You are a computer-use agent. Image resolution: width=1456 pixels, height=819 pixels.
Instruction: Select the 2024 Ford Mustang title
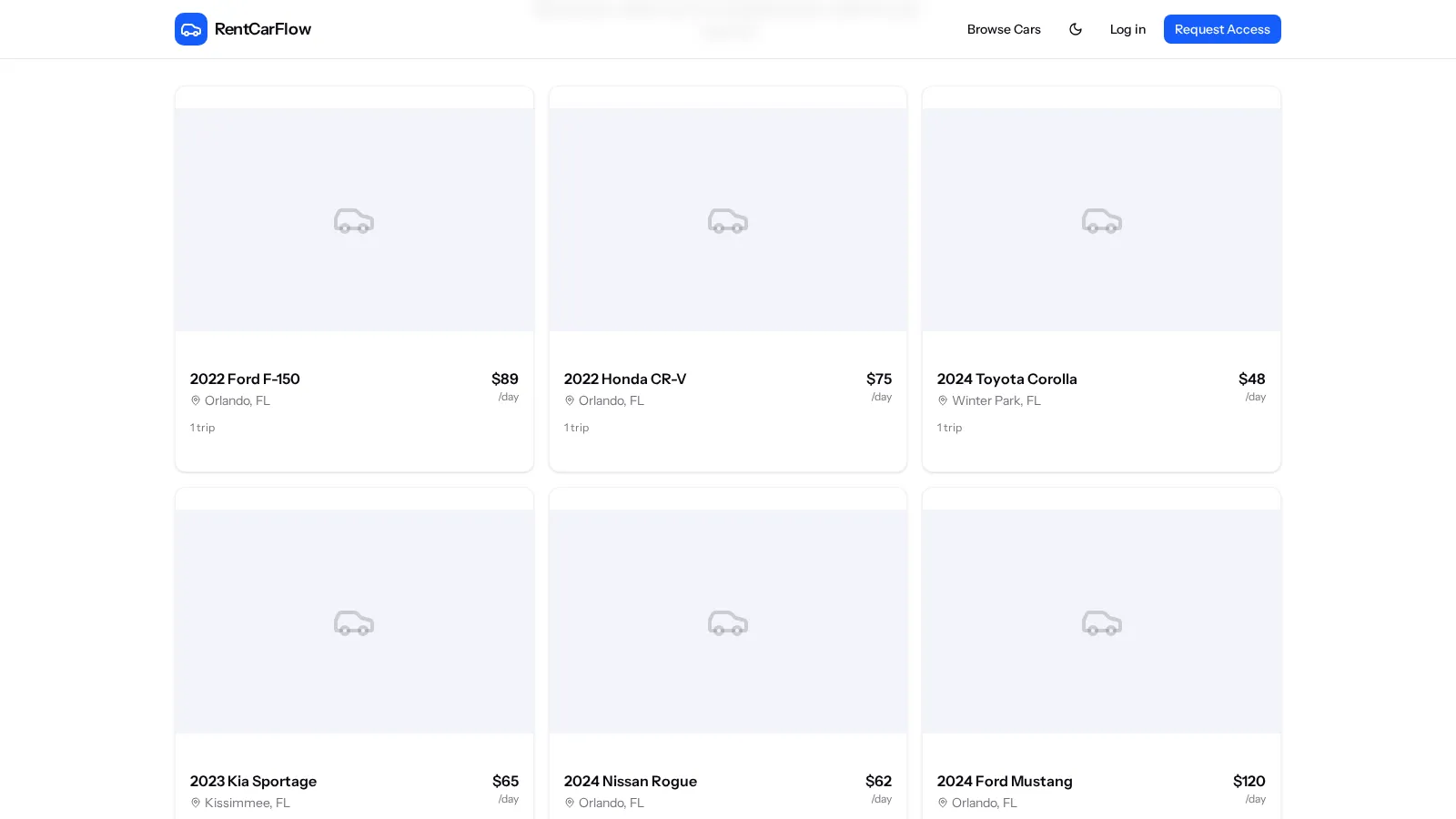click(x=1005, y=781)
